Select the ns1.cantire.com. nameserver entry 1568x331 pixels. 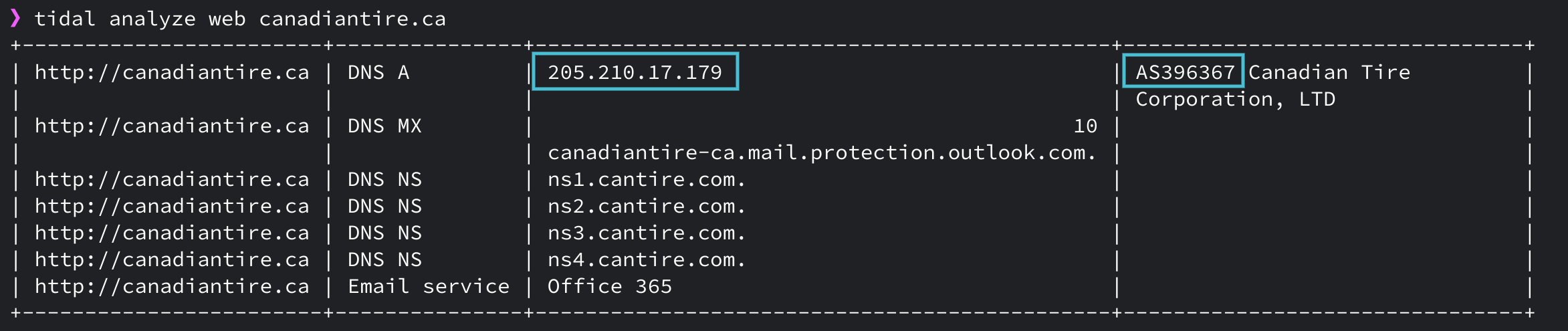pos(646,179)
